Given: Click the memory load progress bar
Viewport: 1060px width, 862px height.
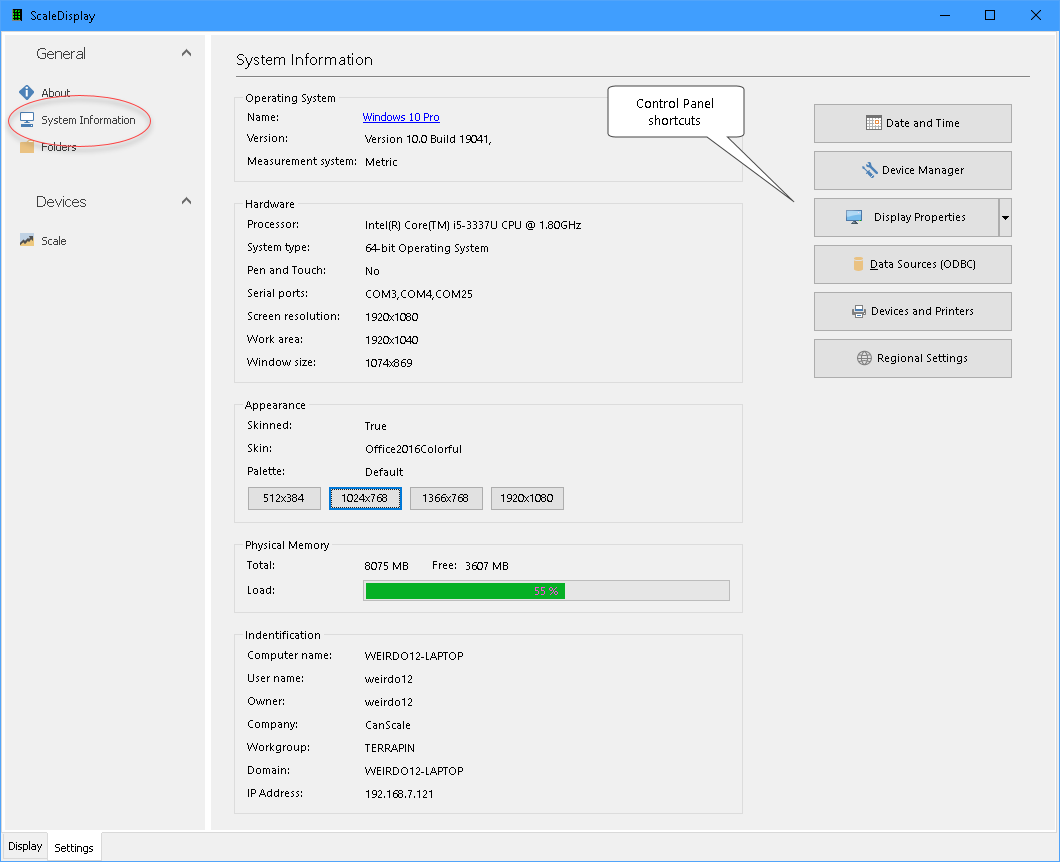Looking at the screenshot, I should (x=546, y=591).
